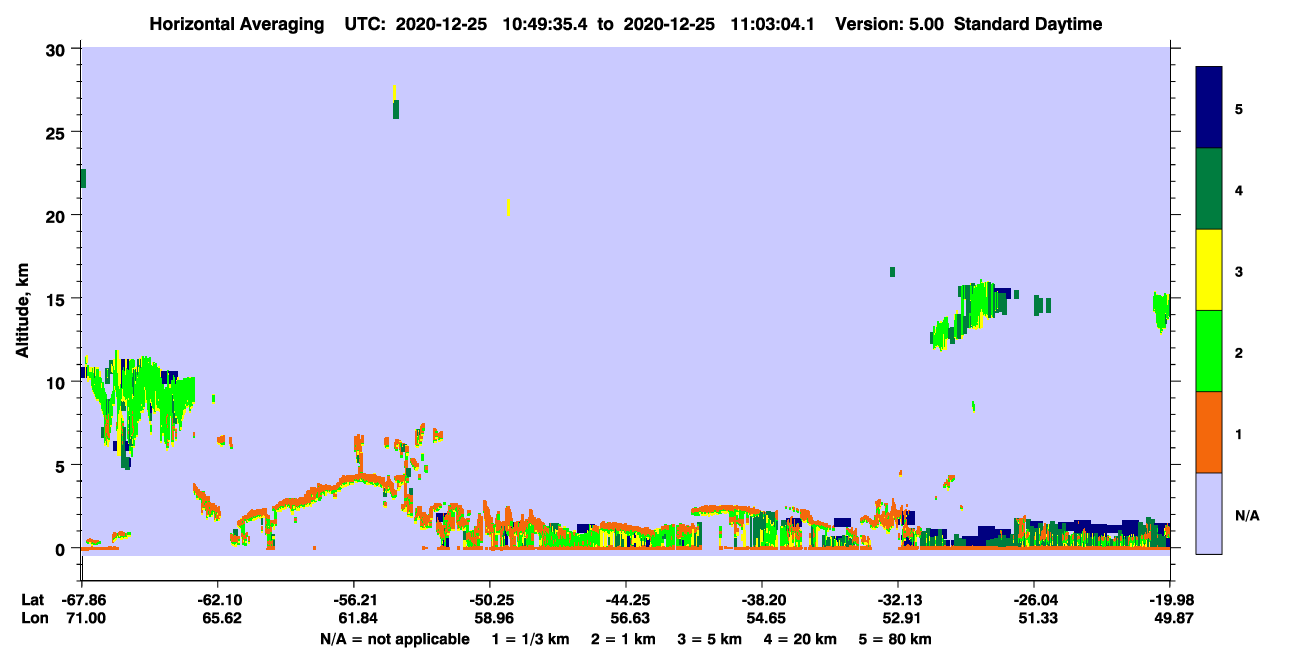
Task: Click the dark green colorbar segment labeled 4
Action: click(1209, 189)
